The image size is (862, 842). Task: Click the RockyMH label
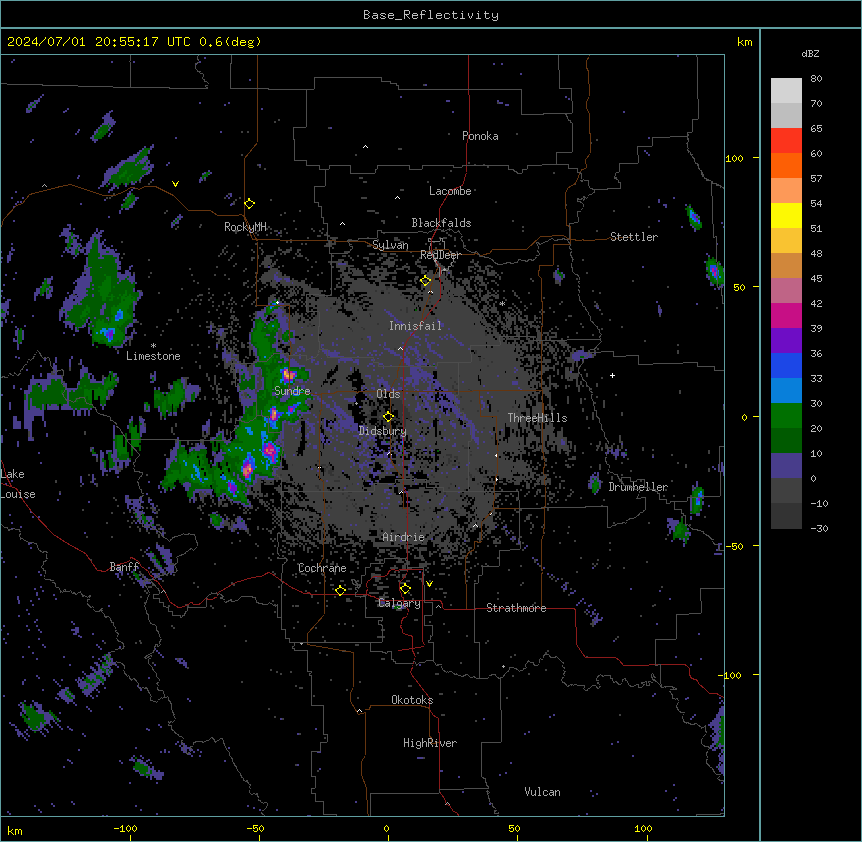pyautogui.click(x=245, y=227)
